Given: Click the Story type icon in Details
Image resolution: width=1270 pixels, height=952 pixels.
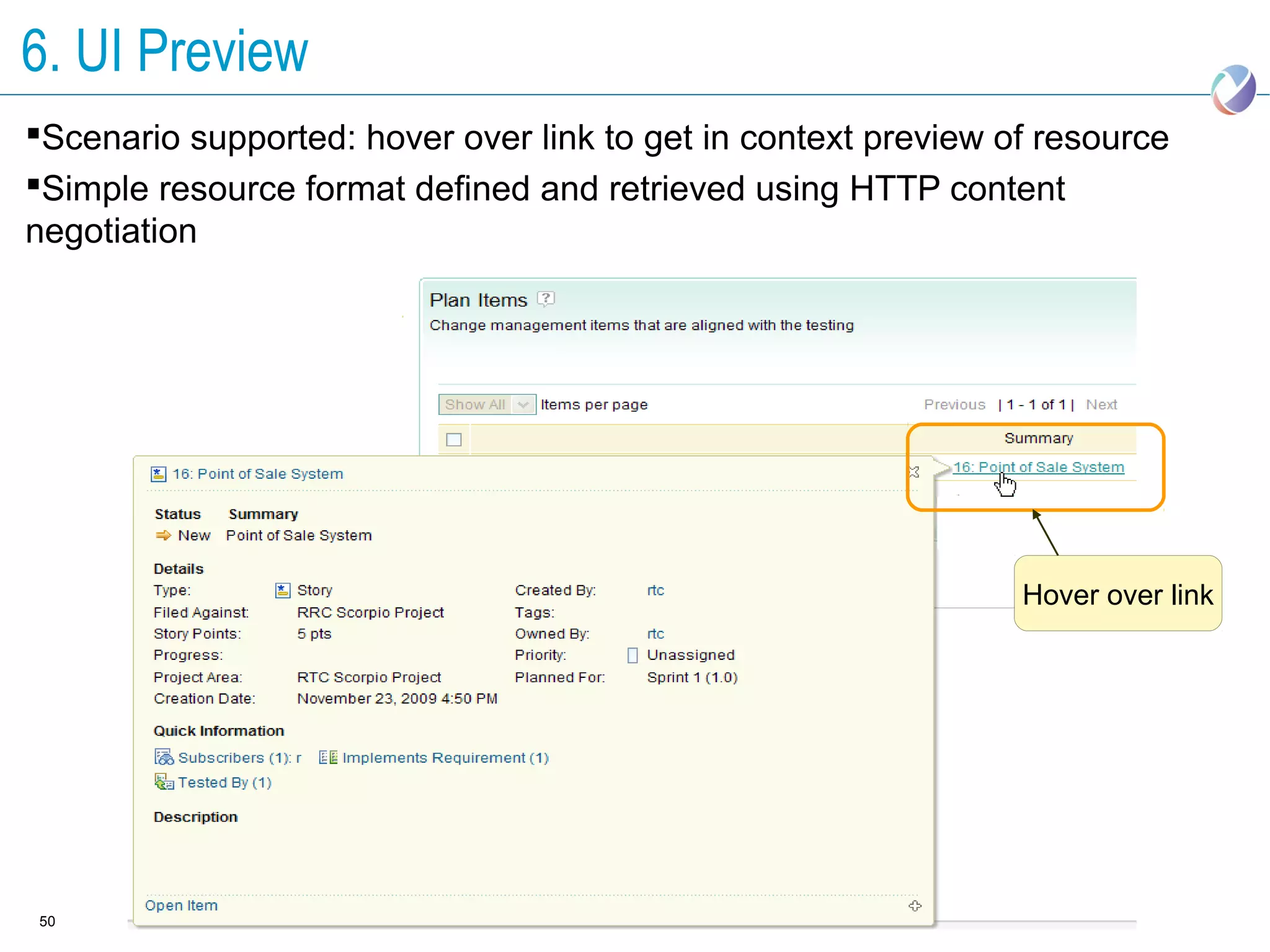Looking at the screenshot, I should coord(283,590).
